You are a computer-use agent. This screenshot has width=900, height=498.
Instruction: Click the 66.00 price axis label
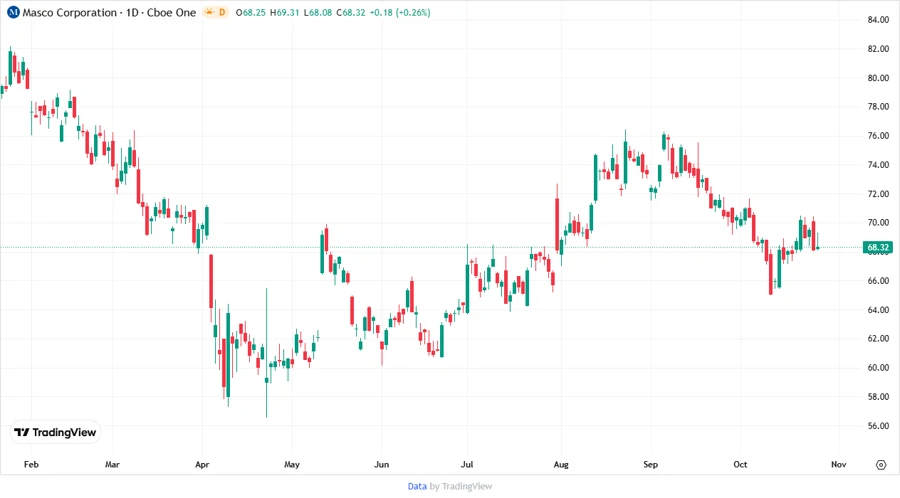tap(878, 281)
